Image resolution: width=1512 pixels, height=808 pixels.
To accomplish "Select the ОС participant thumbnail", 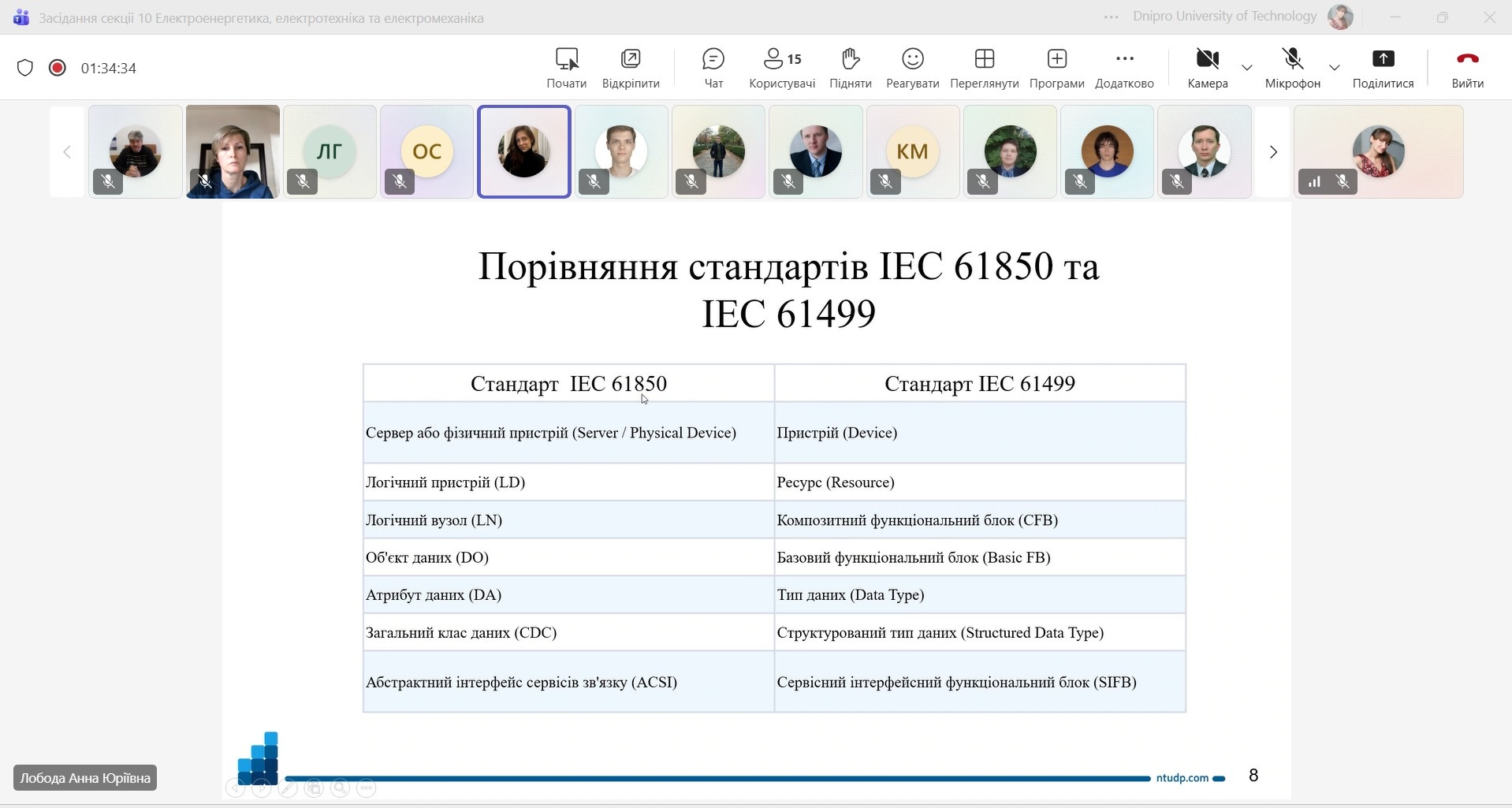I will click(x=426, y=151).
